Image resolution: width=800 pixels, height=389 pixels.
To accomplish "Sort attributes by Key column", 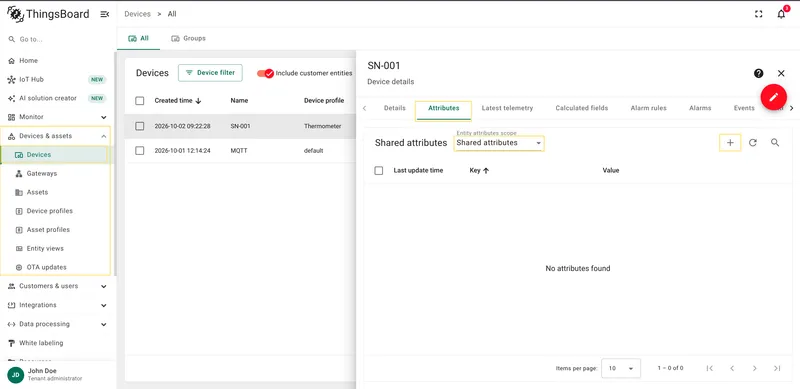I will coord(479,171).
